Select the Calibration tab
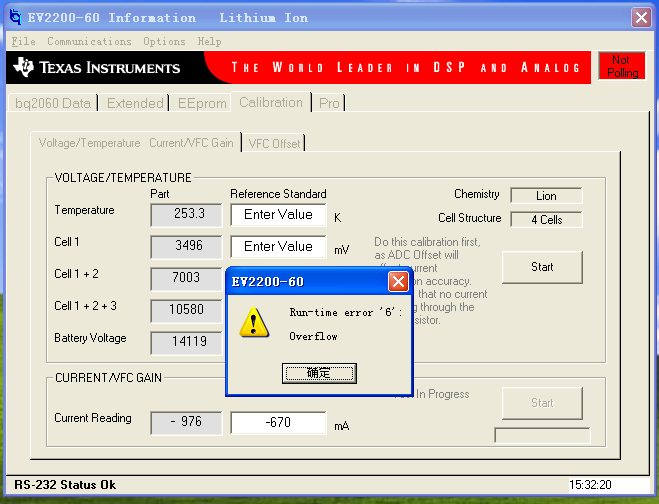The height and width of the screenshot is (504, 659). (271, 102)
